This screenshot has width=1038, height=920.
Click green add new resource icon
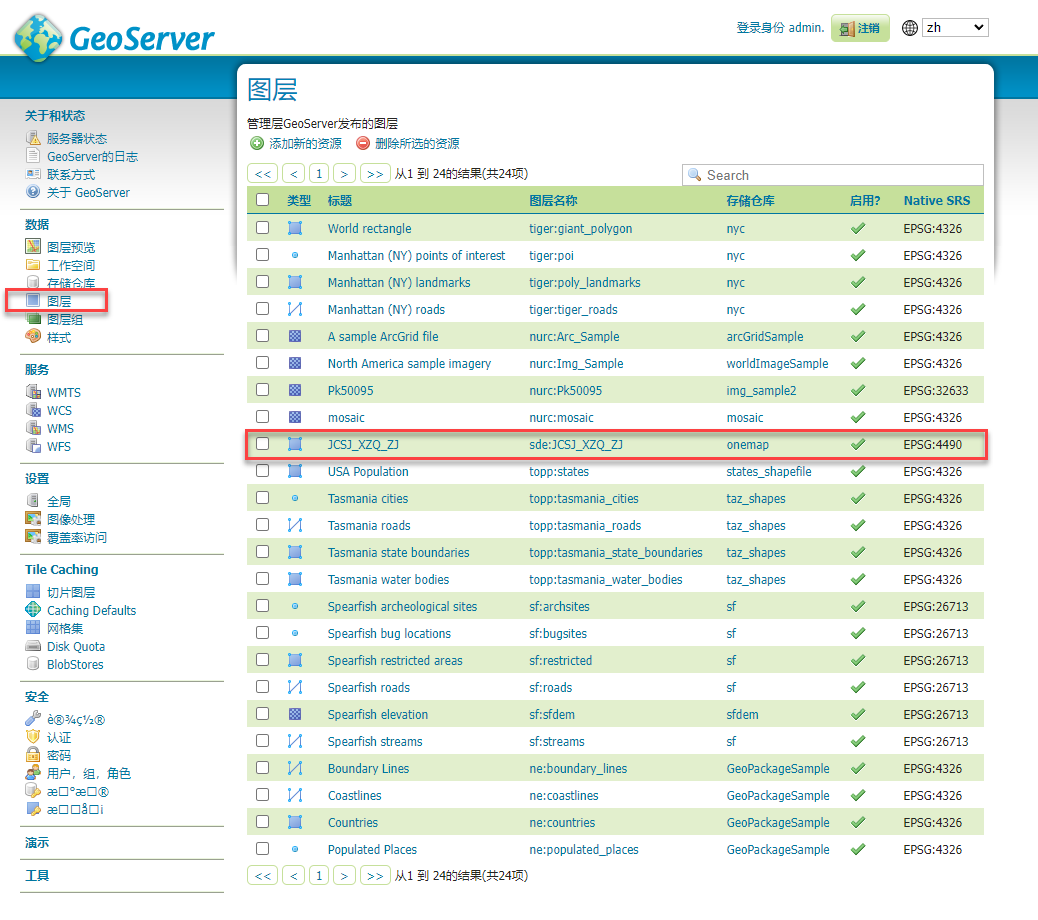pos(257,144)
